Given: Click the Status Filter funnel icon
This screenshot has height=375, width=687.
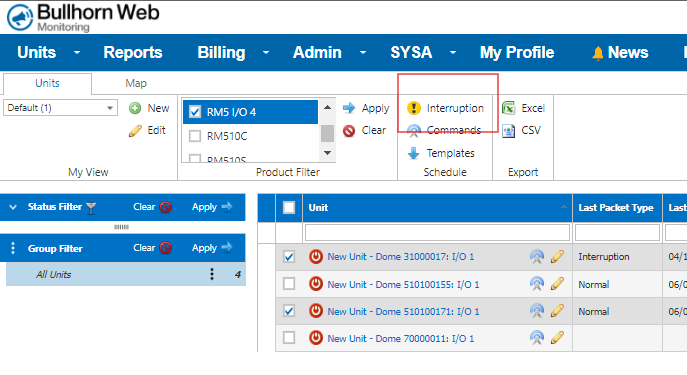Looking at the screenshot, I should (91, 208).
